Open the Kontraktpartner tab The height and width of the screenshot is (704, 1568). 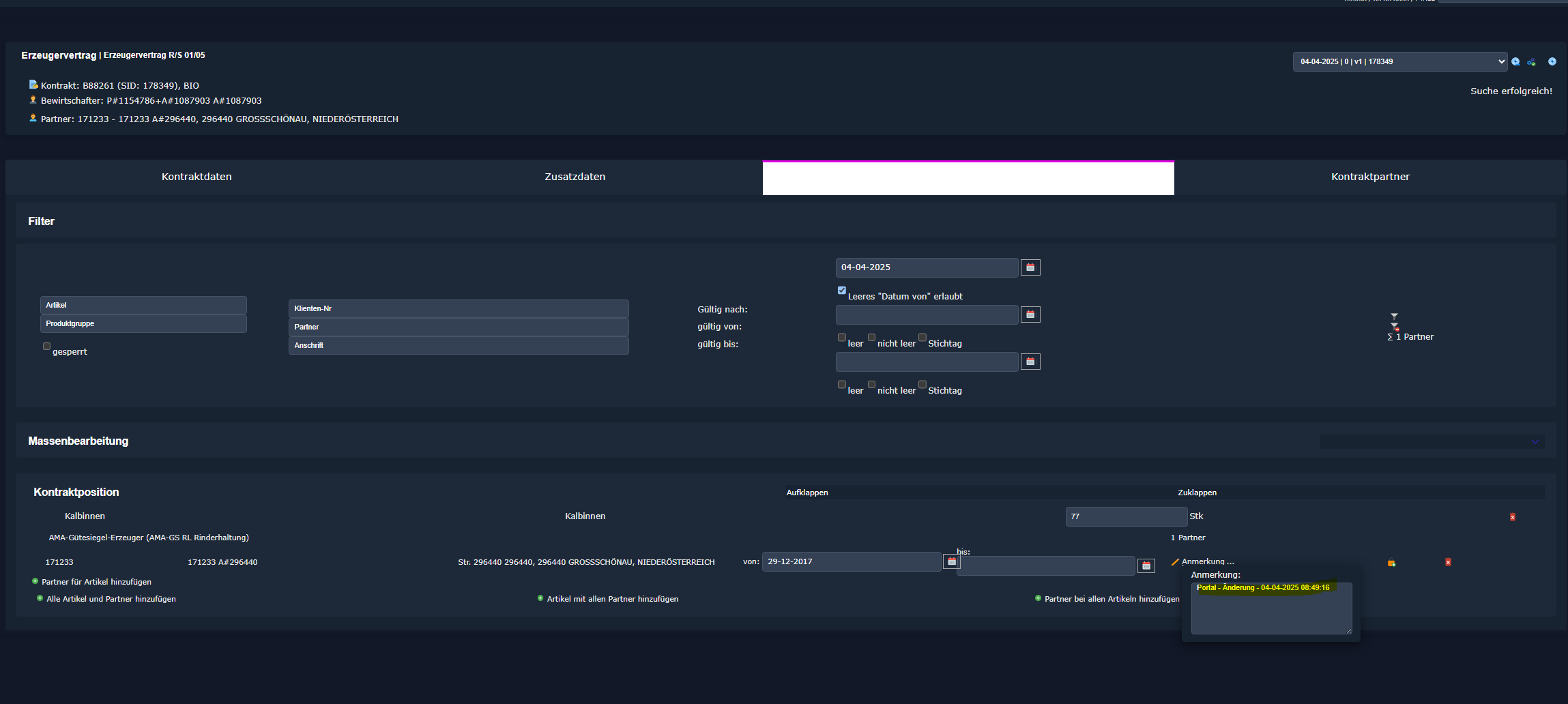click(1369, 177)
